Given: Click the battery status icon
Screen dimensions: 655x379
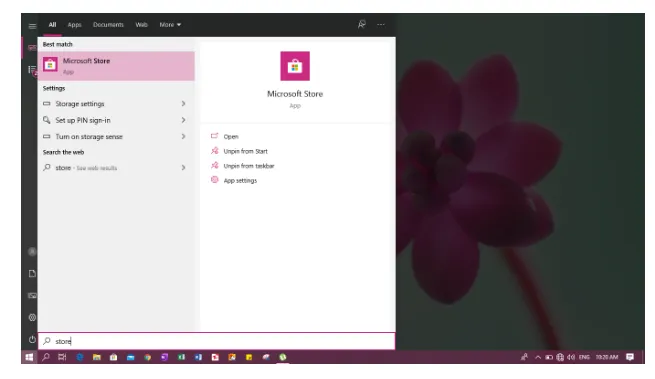Looking at the screenshot, I should pyautogui.click(x=549, y=357).
